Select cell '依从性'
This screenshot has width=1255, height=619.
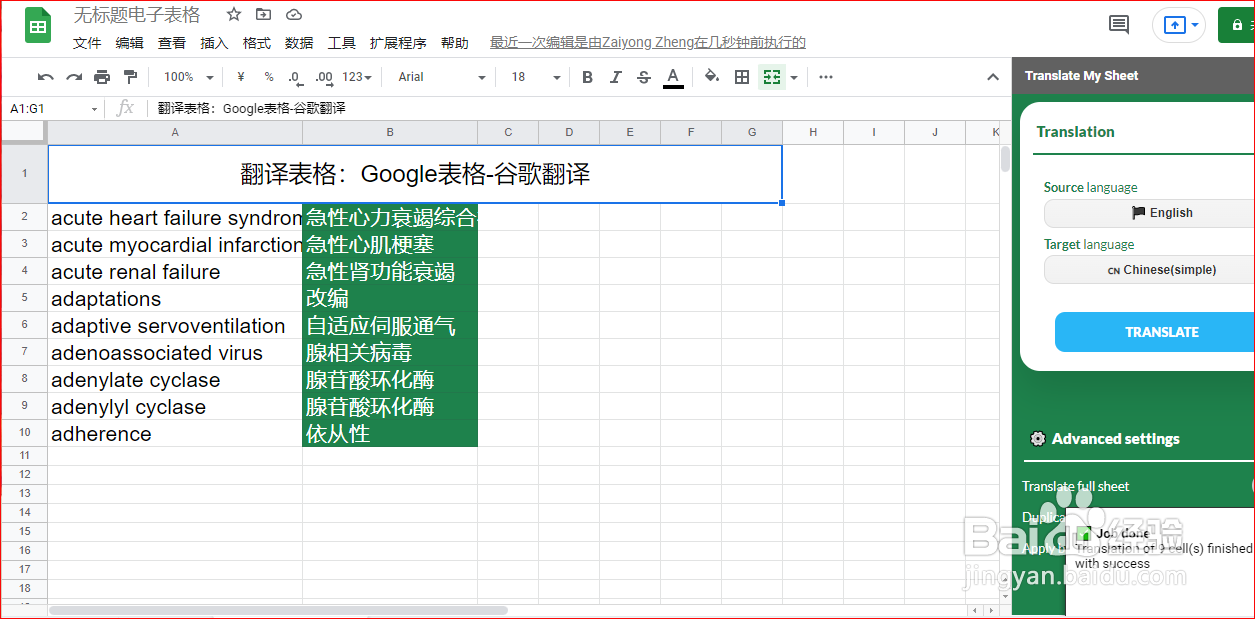coord(390,434)
